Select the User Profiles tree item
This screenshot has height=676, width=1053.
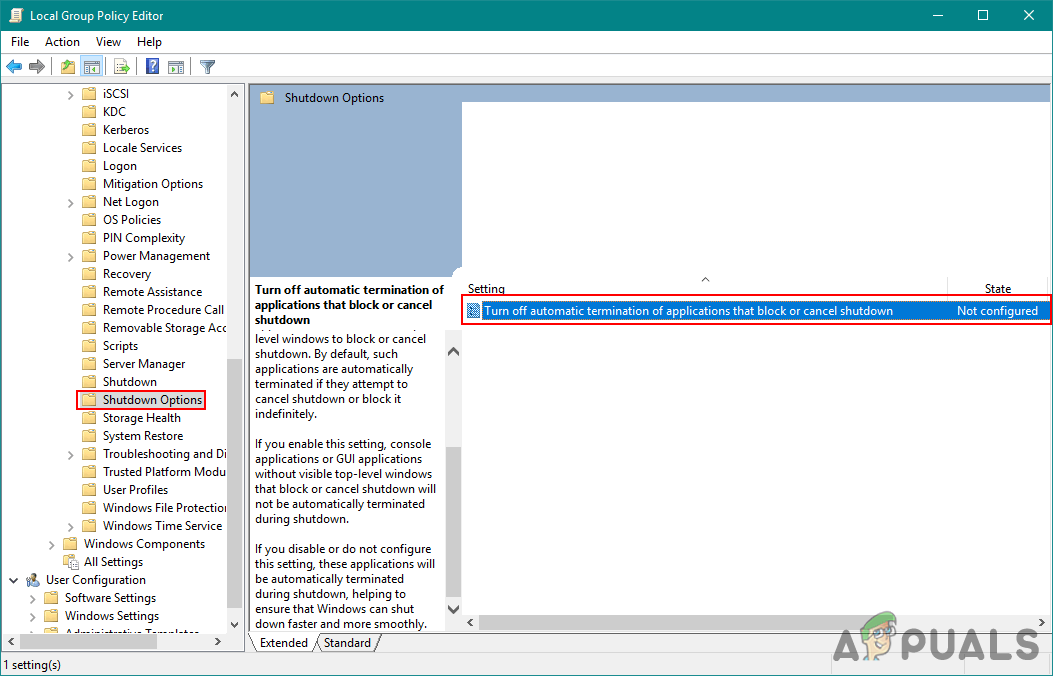(135, 490)
